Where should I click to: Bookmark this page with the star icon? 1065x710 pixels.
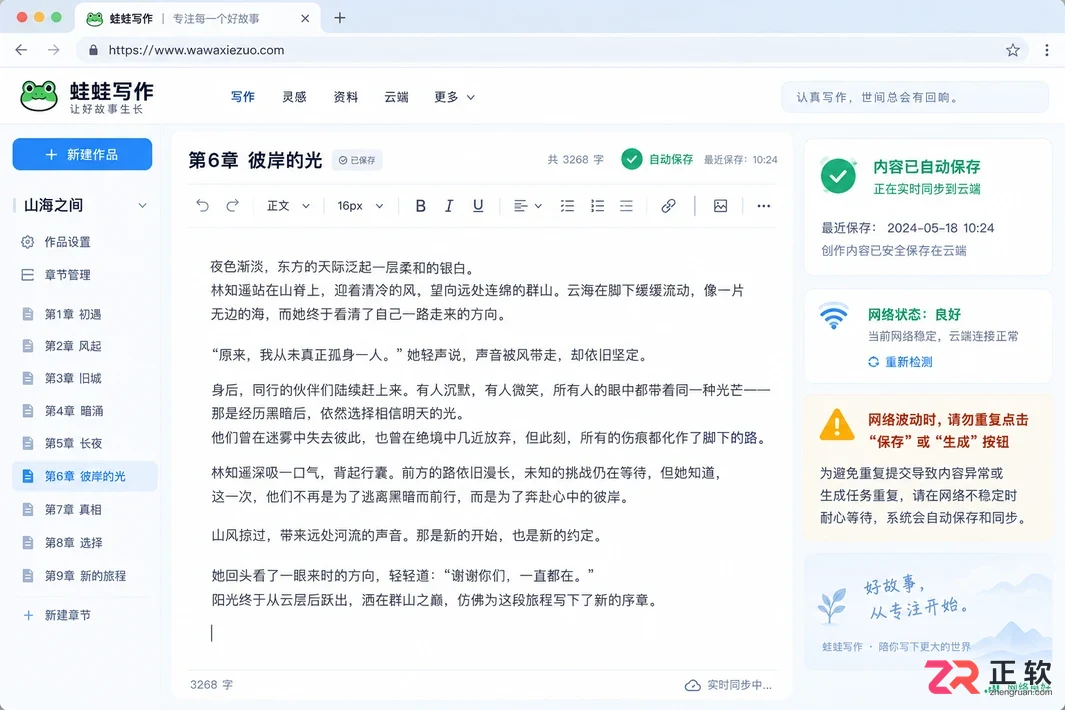pos(1013,50)
